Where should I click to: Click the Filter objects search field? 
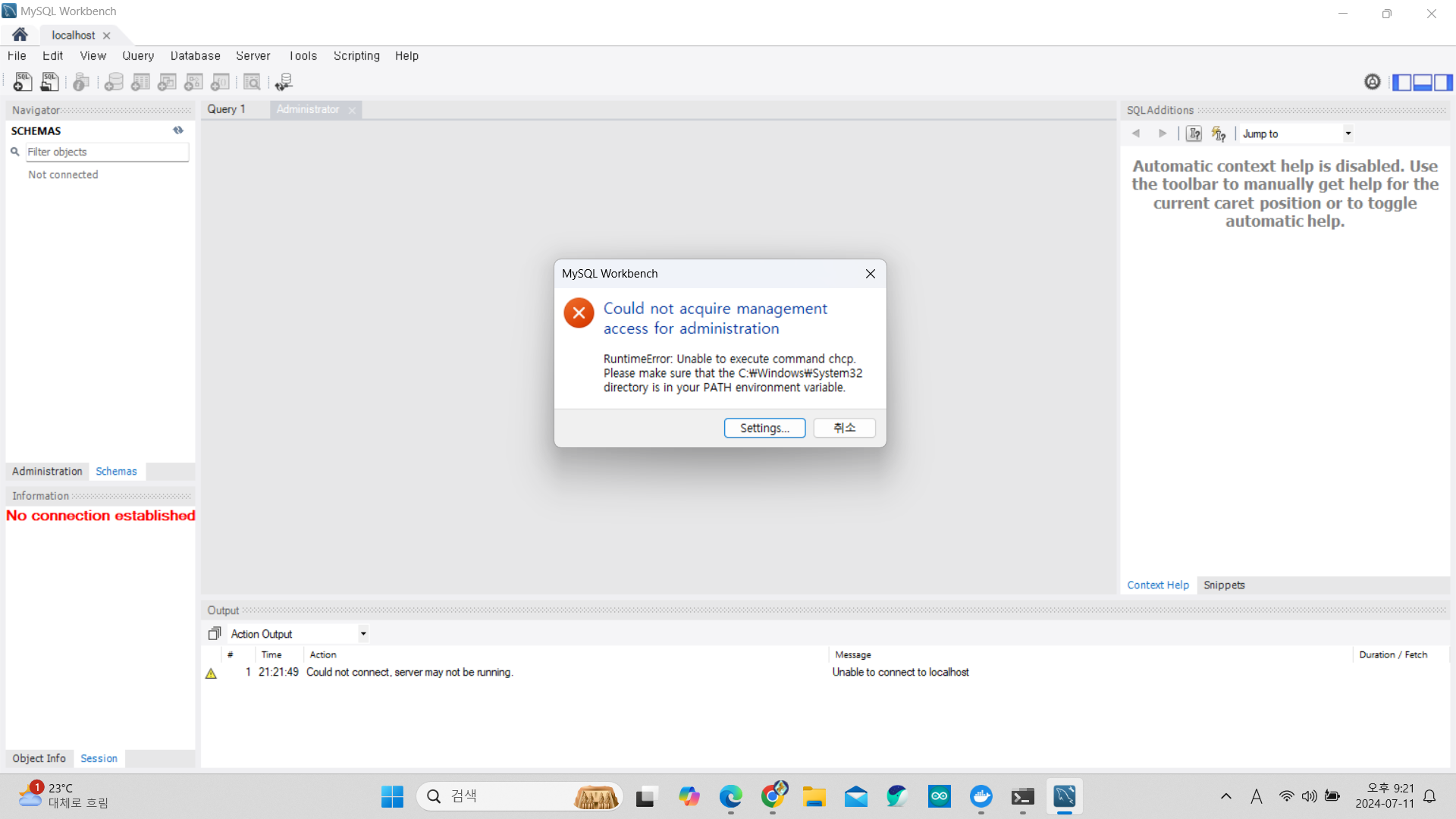click(107, 152)
